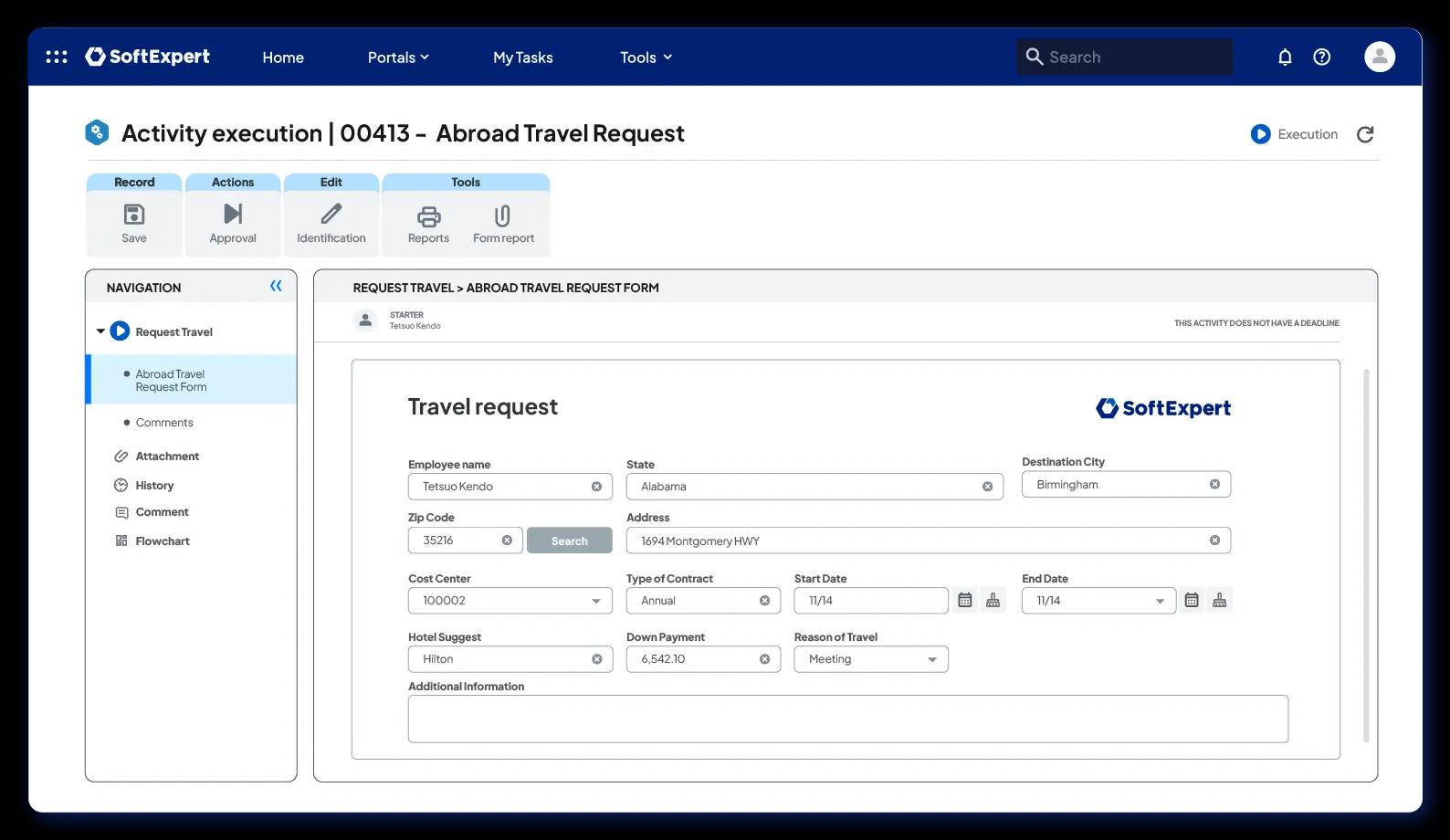Click the Zip Code Search button
Screen dimensions: 1450x840
coord(569,541)
